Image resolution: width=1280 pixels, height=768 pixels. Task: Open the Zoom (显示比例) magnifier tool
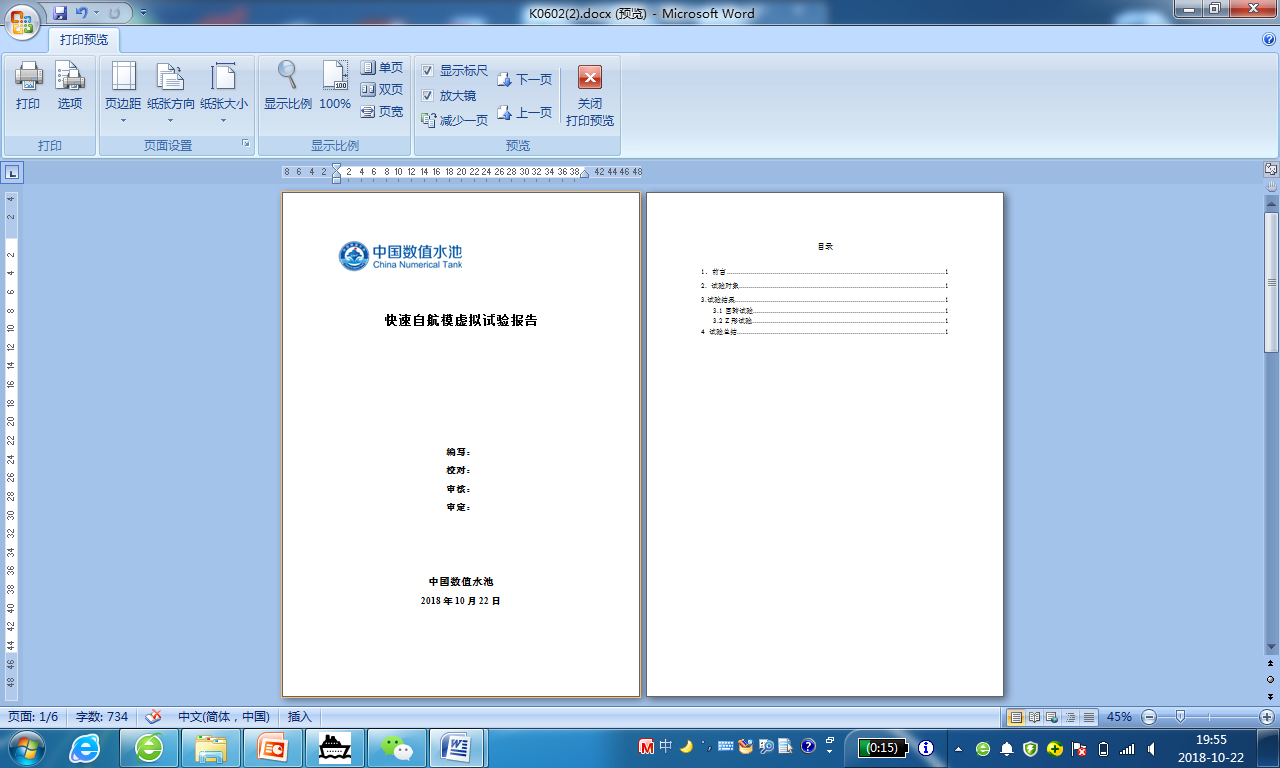coord(288,86)
